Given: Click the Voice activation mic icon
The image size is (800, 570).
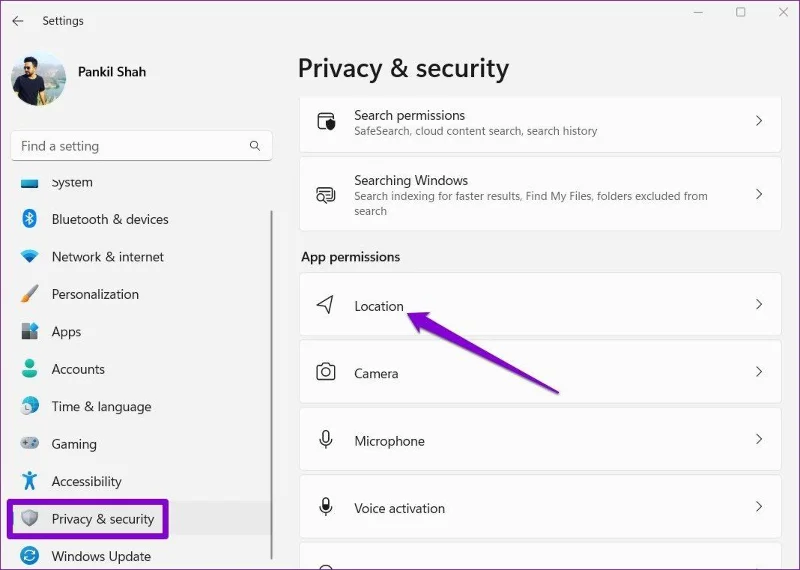Looking at the screenshot, I should click(326, 507).
